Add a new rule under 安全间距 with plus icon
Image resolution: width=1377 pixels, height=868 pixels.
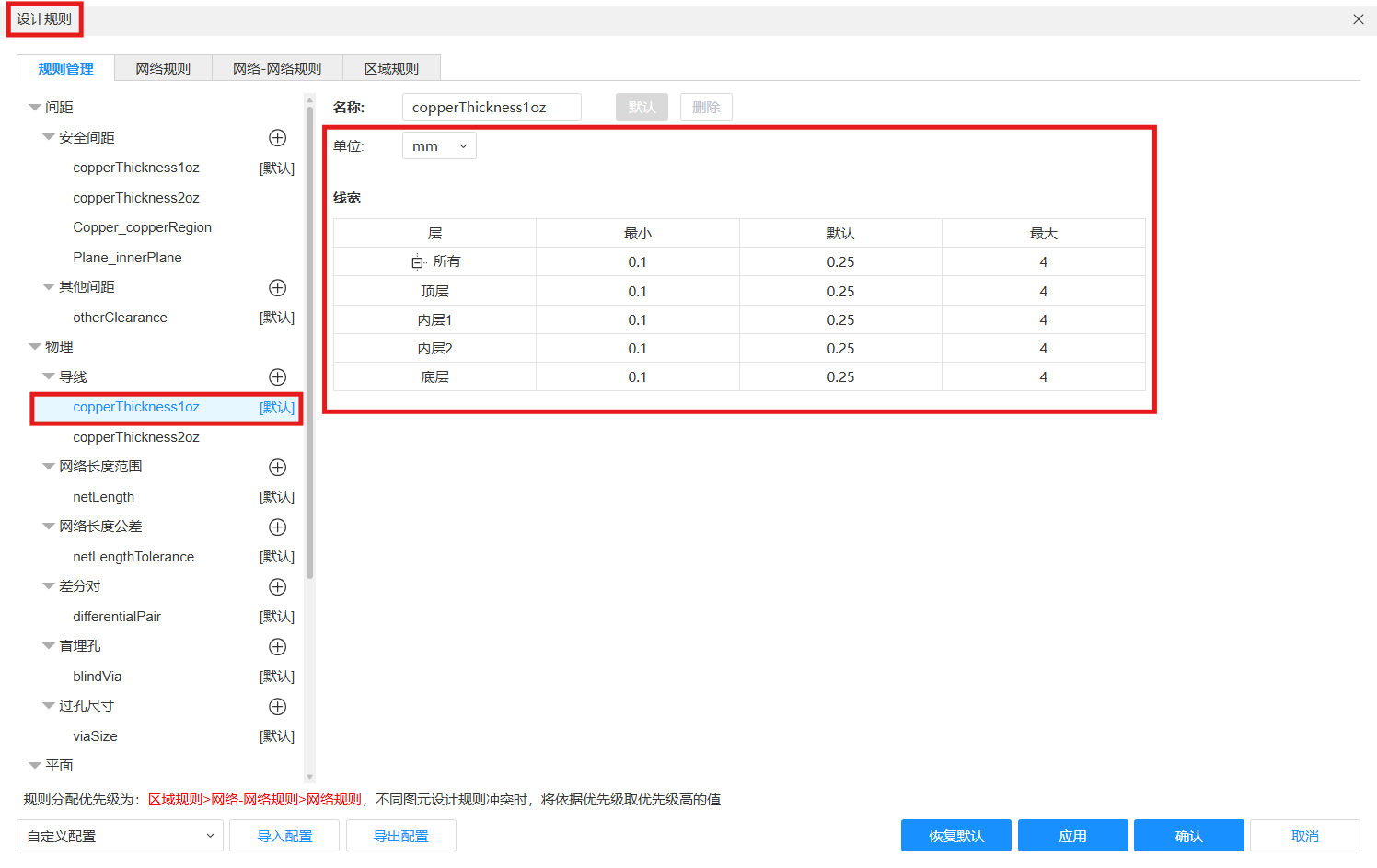point(277,137)
